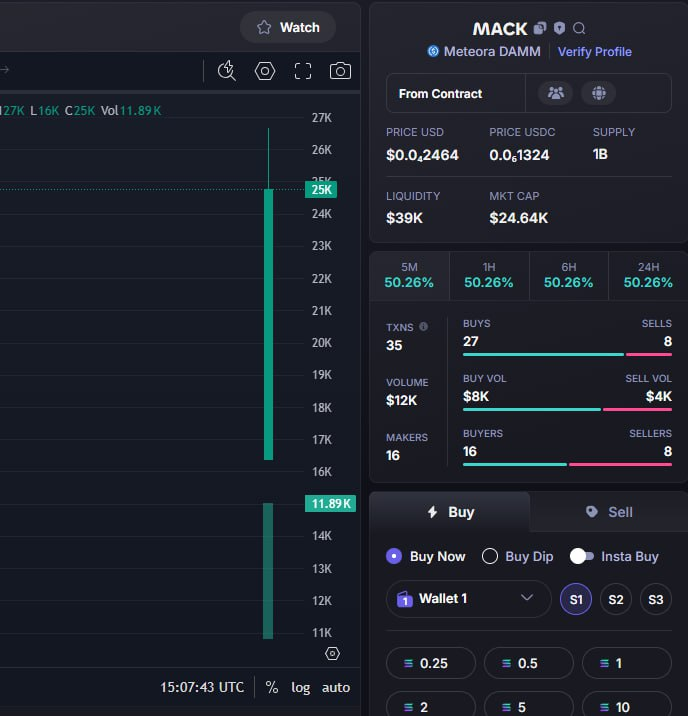The width and height of the screenshot is (688, 716).
Task: Click the shield security icon next to MACK
Action: point(559,28)
